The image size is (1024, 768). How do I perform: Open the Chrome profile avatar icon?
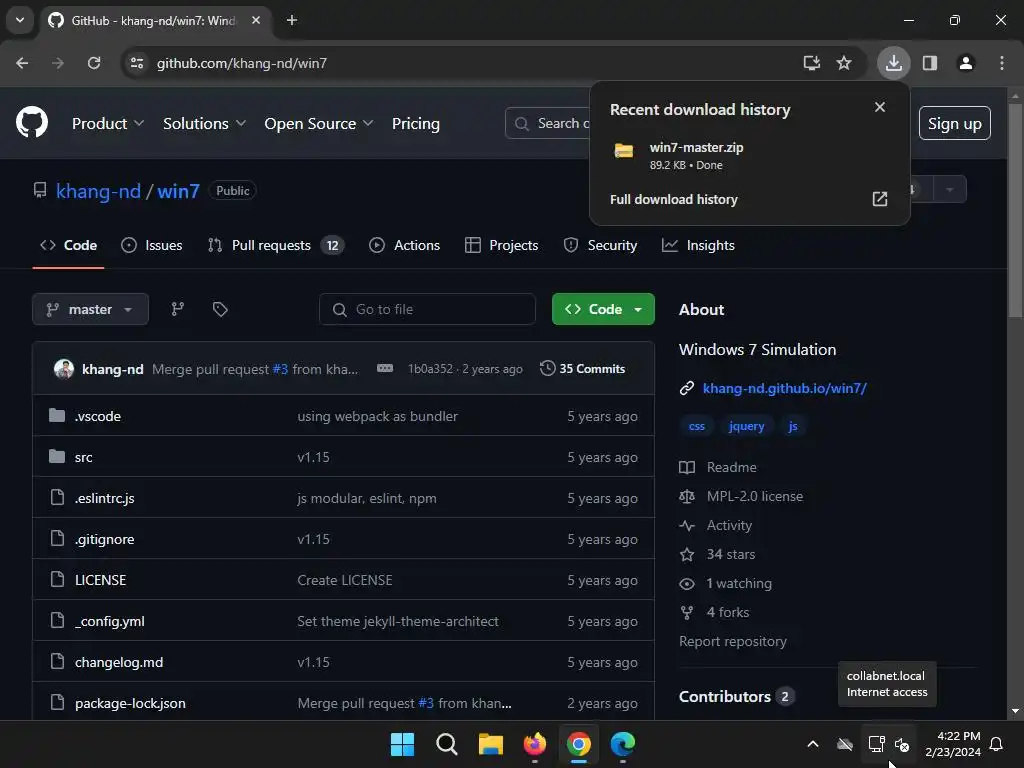[965, 63]
